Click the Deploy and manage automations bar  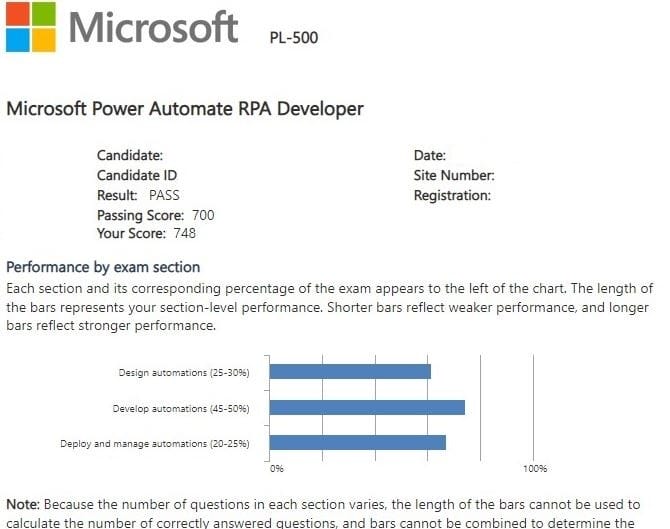pyautogui.click(x=357, y=442)
